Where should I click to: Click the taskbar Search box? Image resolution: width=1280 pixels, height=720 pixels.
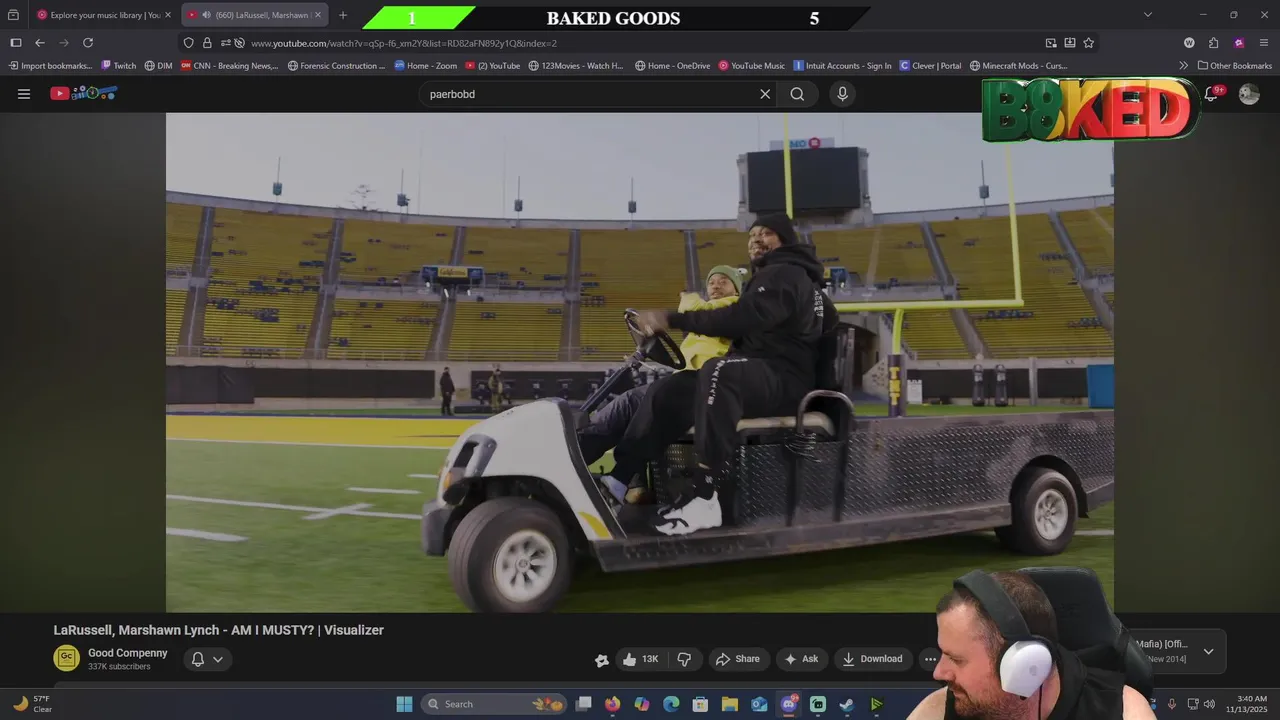point(494,704)
